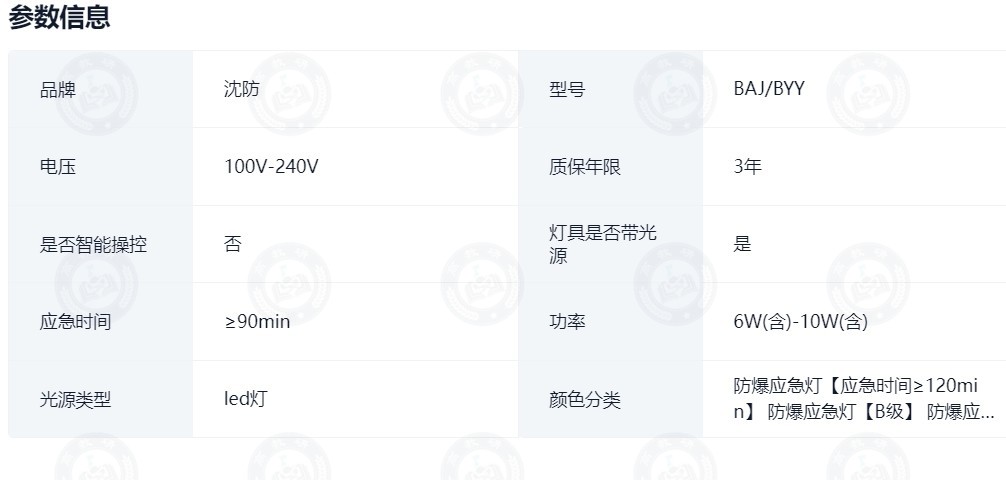This screenshot has width=1006, height=480.
Task: Click the warranty value 3年
Action: point(747,167)
